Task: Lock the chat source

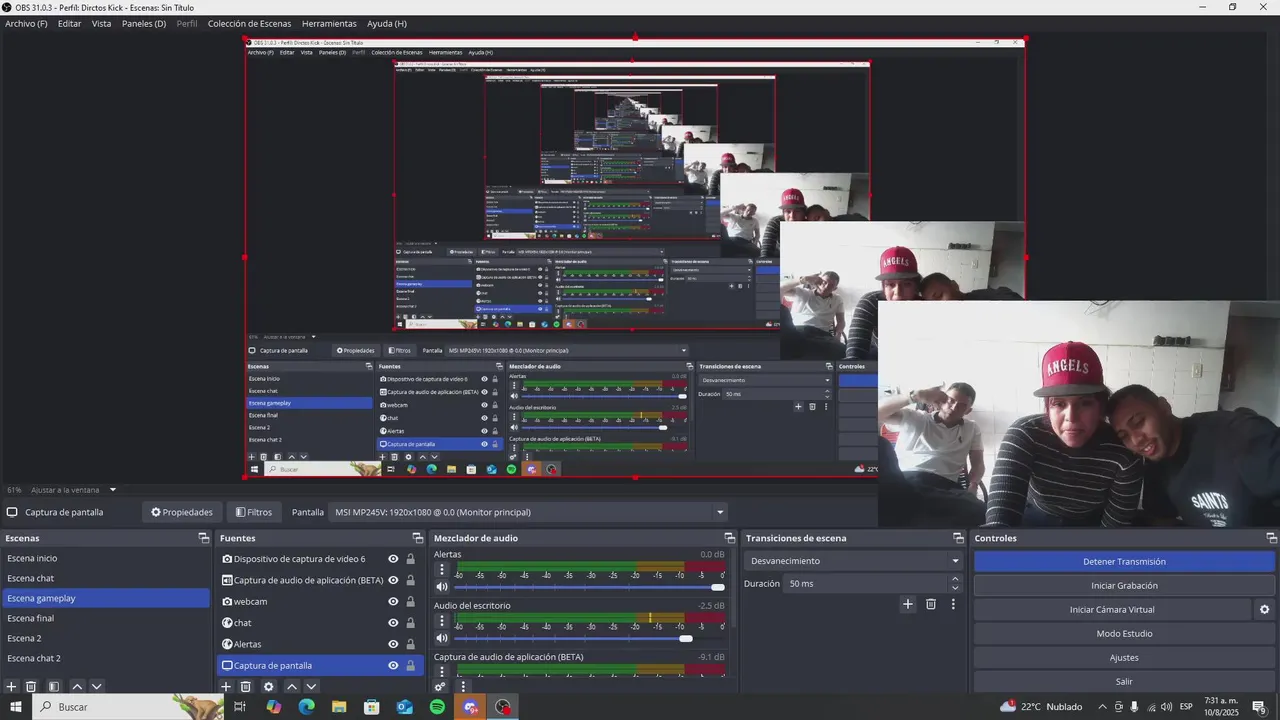Action: tap(410, 623)
